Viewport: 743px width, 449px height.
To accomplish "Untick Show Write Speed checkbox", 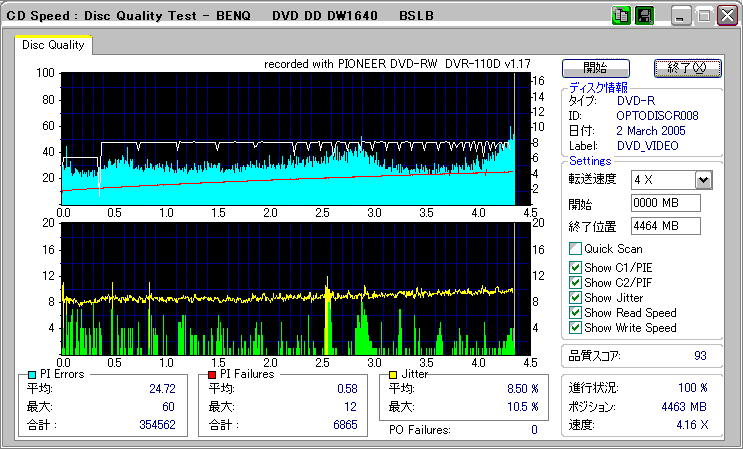I will [575, 327].
